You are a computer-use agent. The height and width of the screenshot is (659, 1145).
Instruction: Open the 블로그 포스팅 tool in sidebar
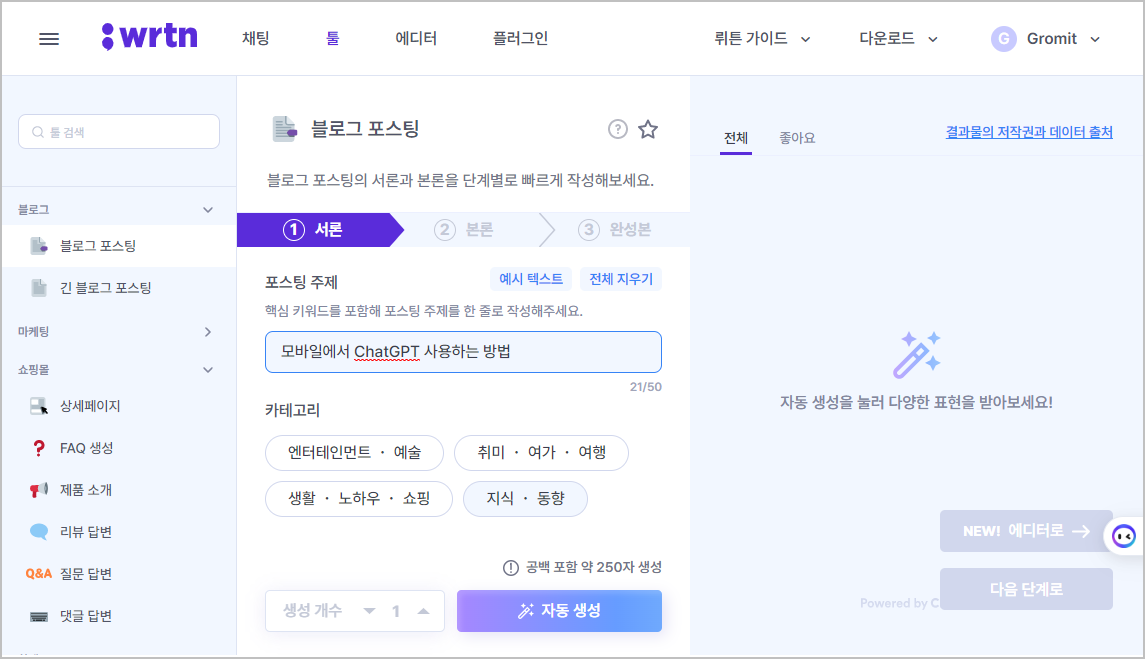coord(100,245)
